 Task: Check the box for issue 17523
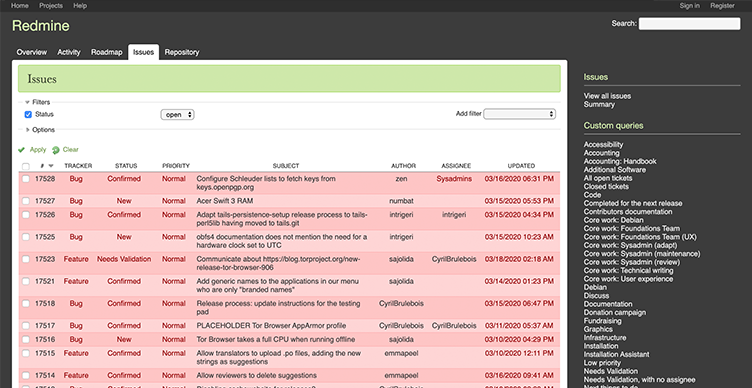click(25, 259)
